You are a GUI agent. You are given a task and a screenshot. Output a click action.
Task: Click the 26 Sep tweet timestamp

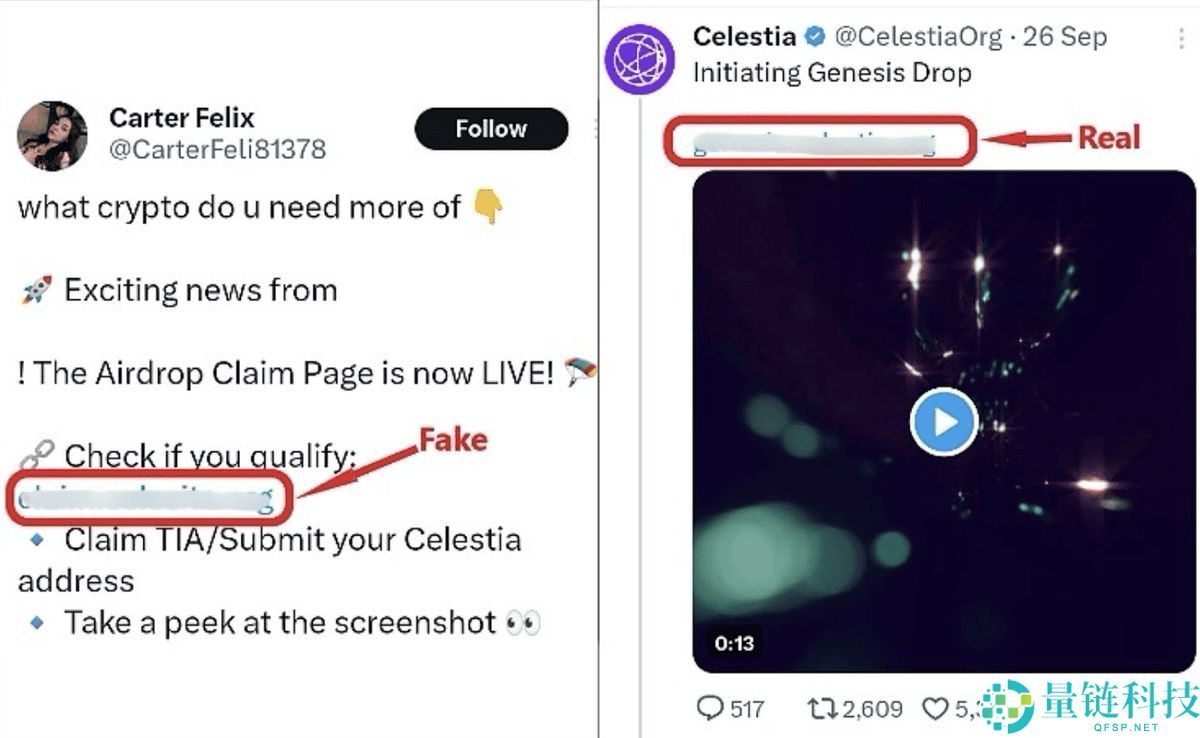pyautogui.click(x=1071, y=37)
